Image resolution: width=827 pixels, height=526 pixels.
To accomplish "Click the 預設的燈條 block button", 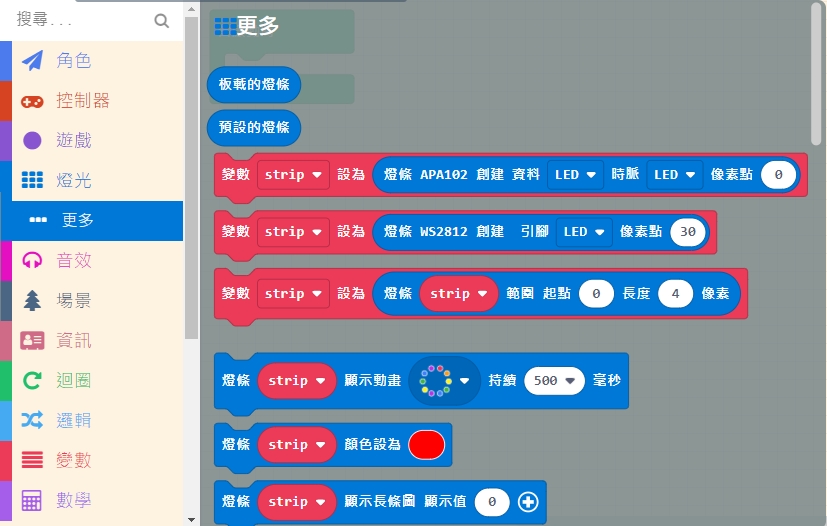I will (254, 127).
